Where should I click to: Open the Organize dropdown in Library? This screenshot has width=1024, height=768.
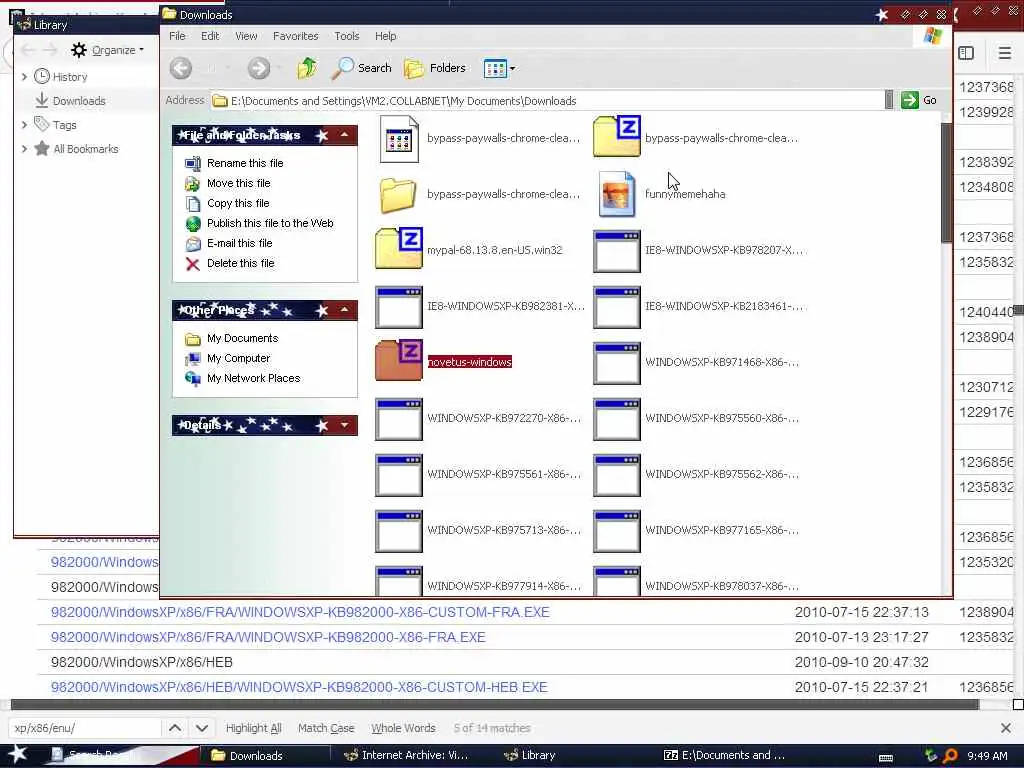pyautogui.click(x=108, y=50)
